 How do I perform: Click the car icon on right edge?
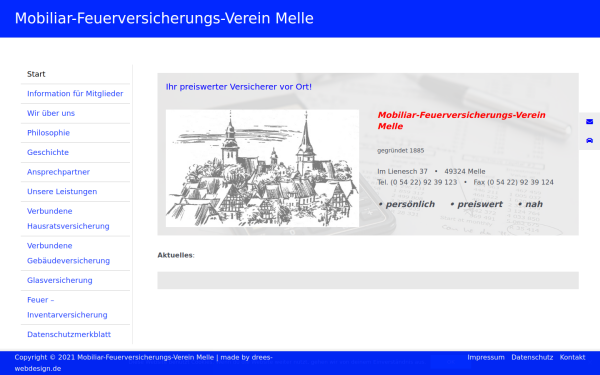(589, 140)
